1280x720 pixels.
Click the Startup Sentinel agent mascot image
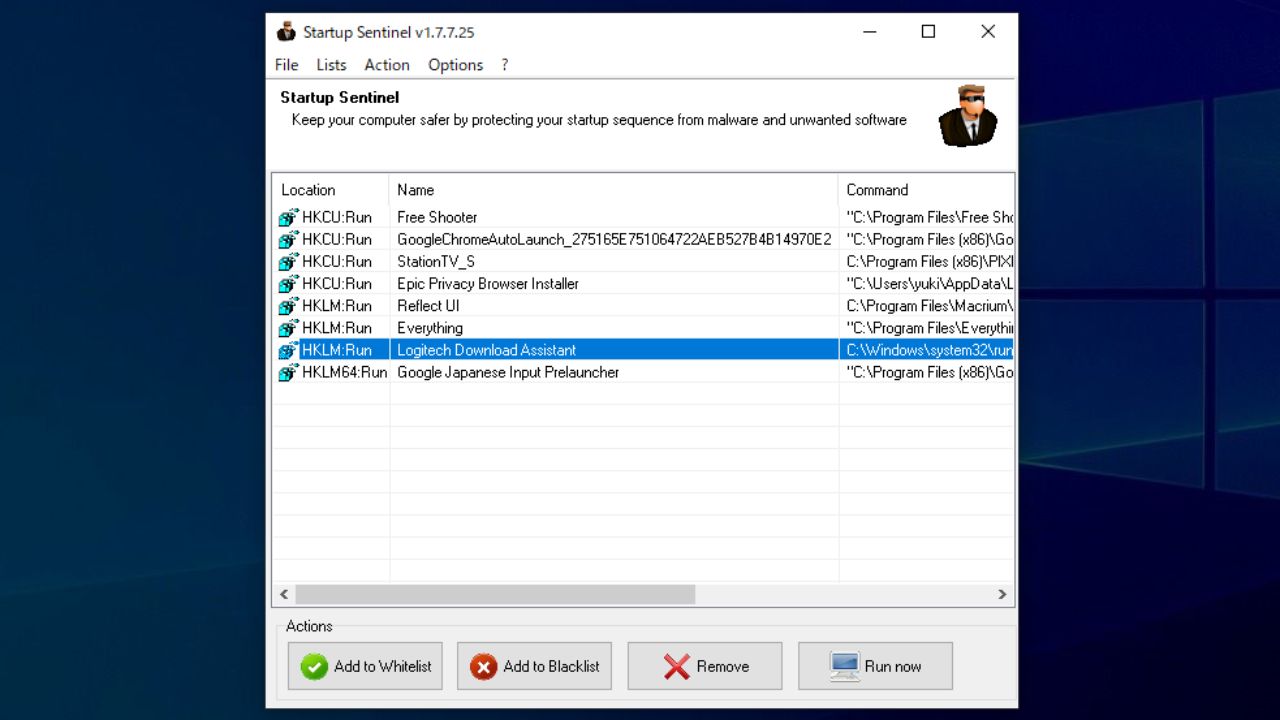point(967,116)
